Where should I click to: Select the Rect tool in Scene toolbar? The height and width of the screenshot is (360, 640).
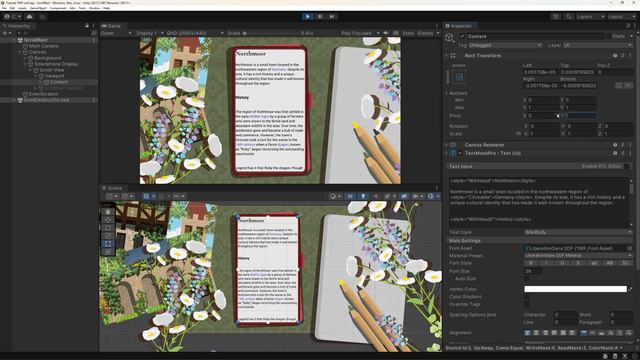click(108, 244)
